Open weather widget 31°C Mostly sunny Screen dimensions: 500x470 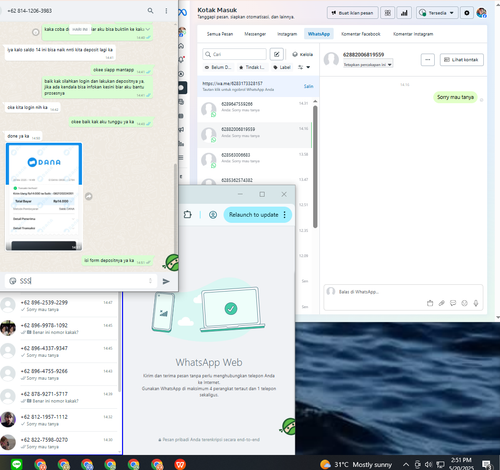pos(356,464)
